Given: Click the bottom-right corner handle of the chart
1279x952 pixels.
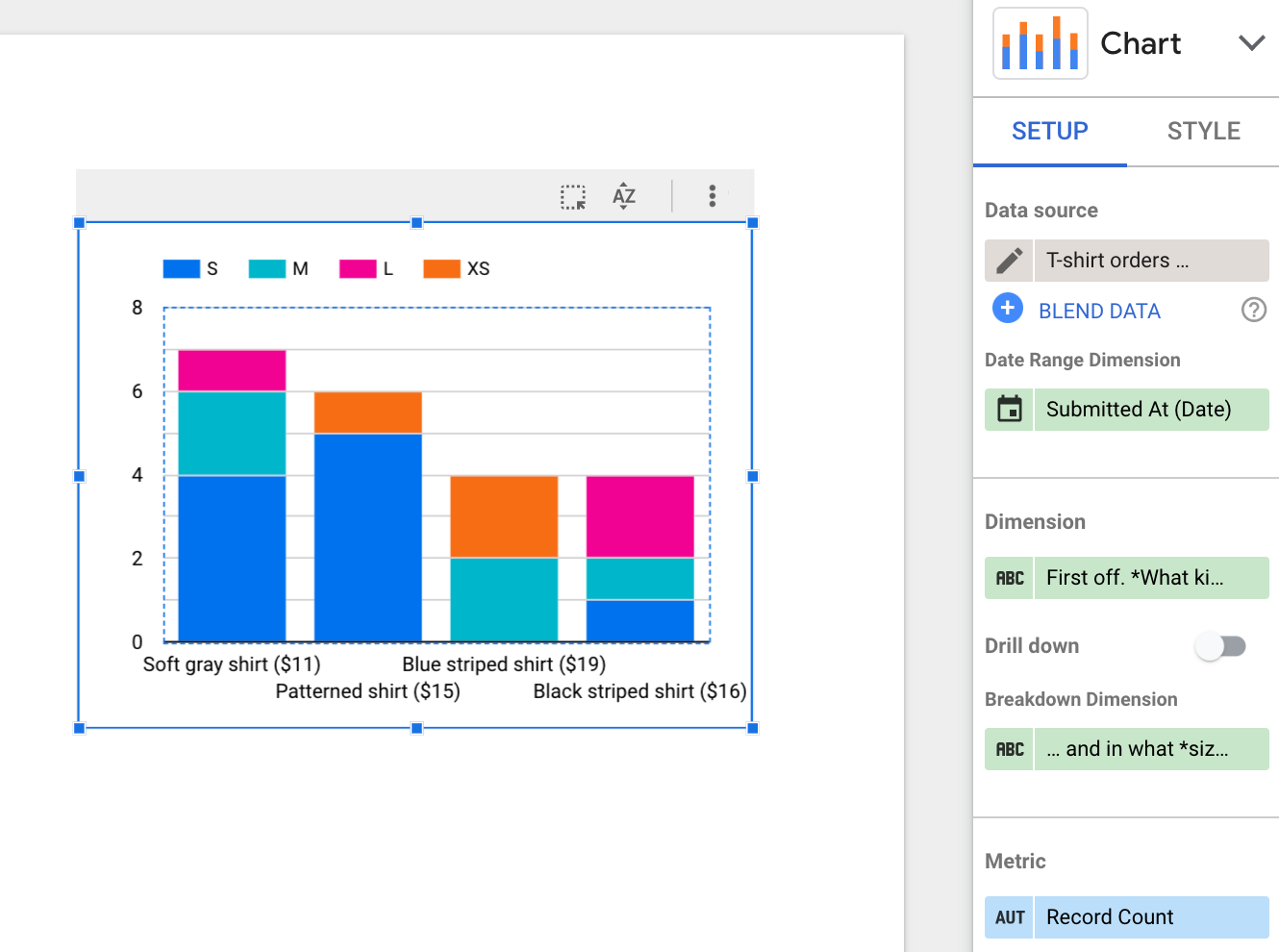Looking at the screenshot, I should [753, 728].
